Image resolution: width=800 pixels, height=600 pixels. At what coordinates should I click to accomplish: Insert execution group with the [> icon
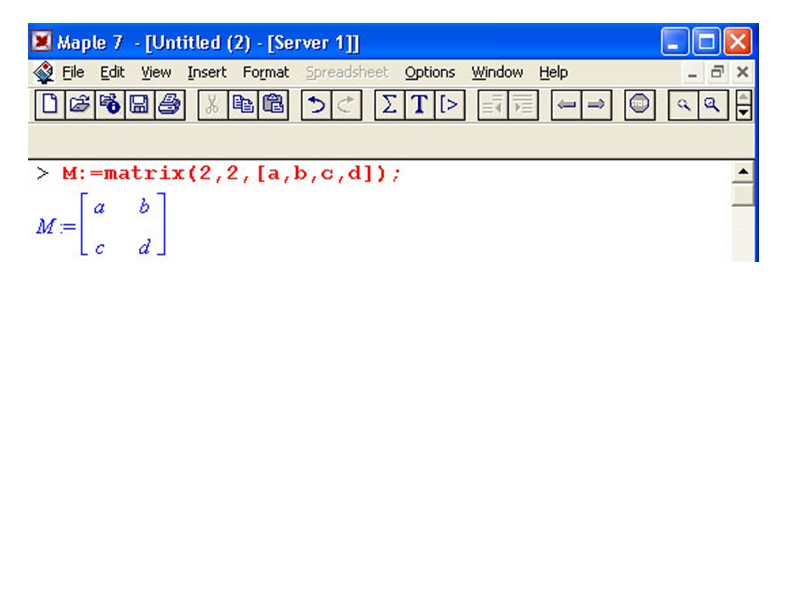[450, 105]
